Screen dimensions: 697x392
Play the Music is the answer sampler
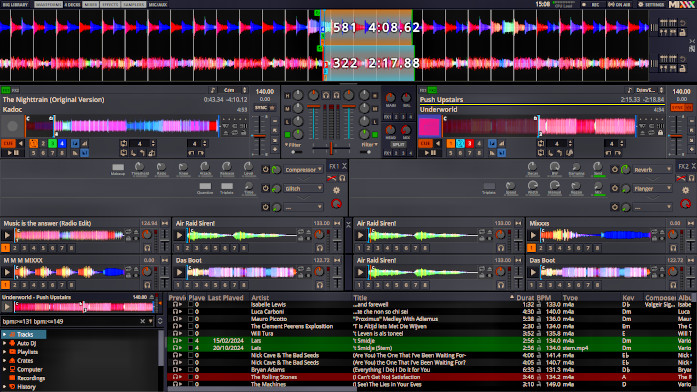tap(7, 235)
